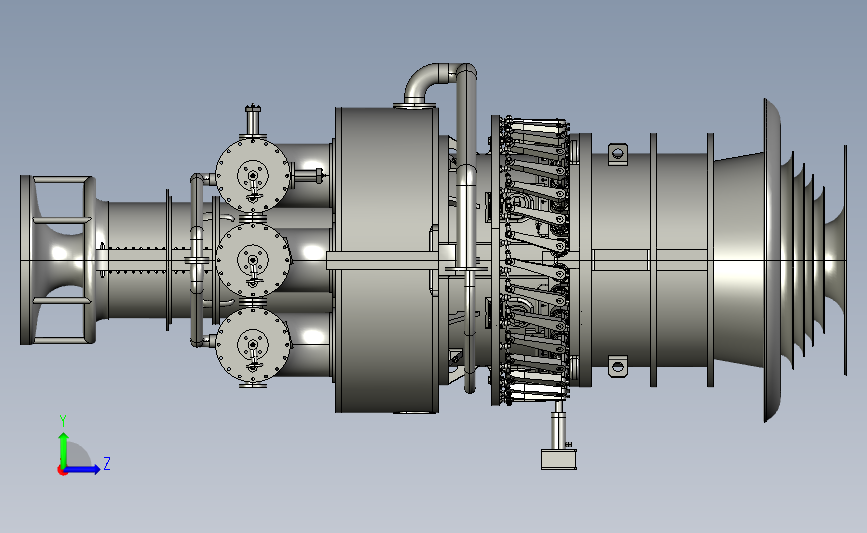
Task: Click the blue Z axis arrow of the triad
Action: tap(83, 470)
